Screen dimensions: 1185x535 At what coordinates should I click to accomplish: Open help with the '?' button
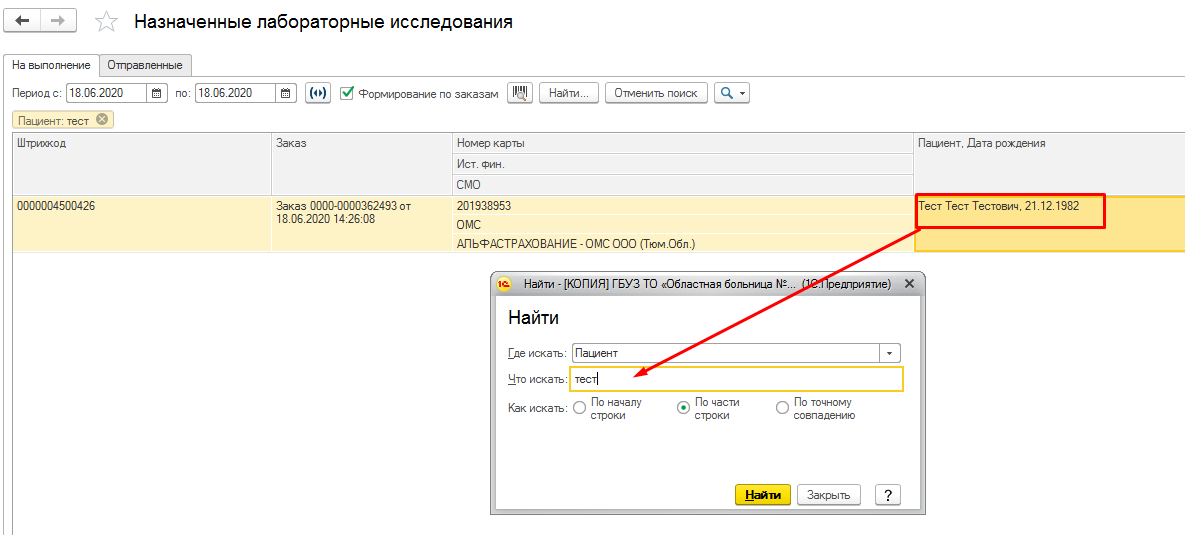click(887, 495)
